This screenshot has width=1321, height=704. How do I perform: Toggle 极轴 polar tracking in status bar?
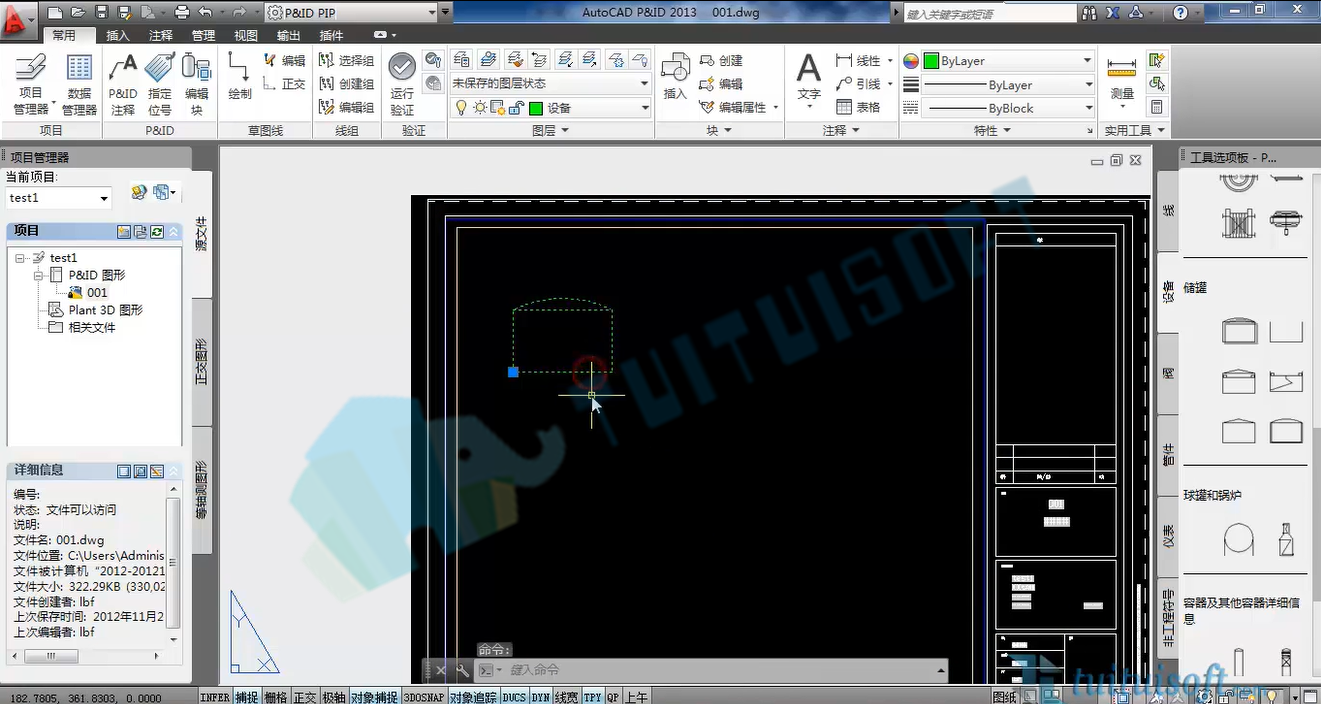[x=334, y=697]
